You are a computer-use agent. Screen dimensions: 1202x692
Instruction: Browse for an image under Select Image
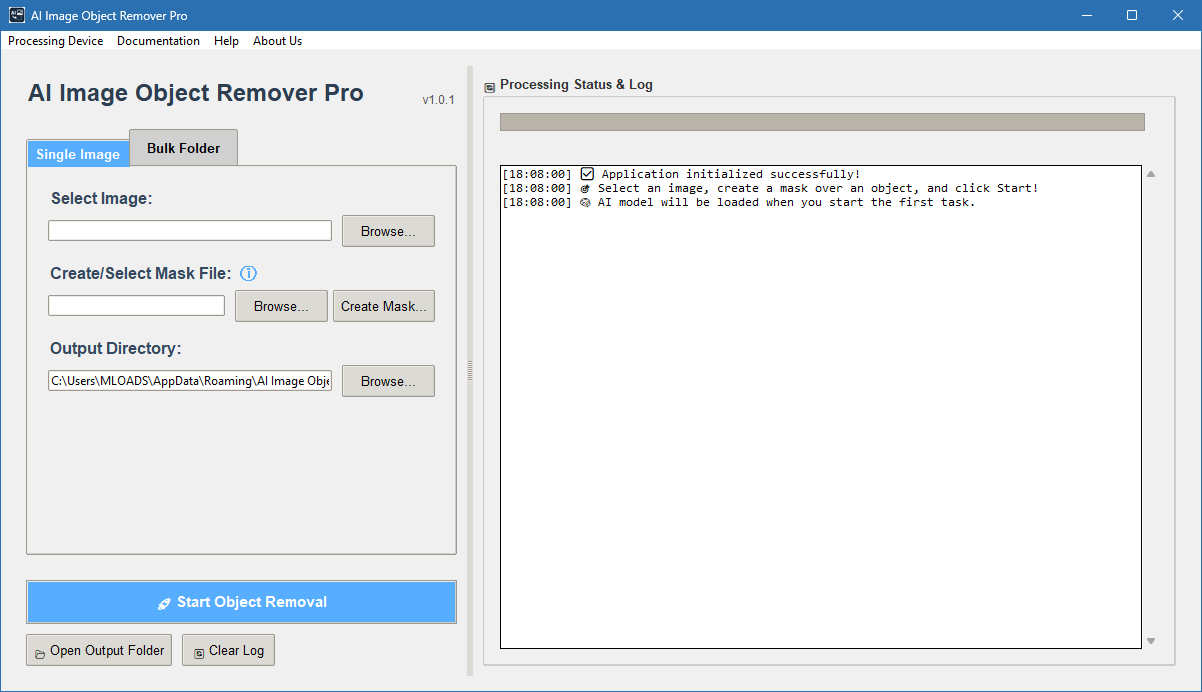coord(388,231)
